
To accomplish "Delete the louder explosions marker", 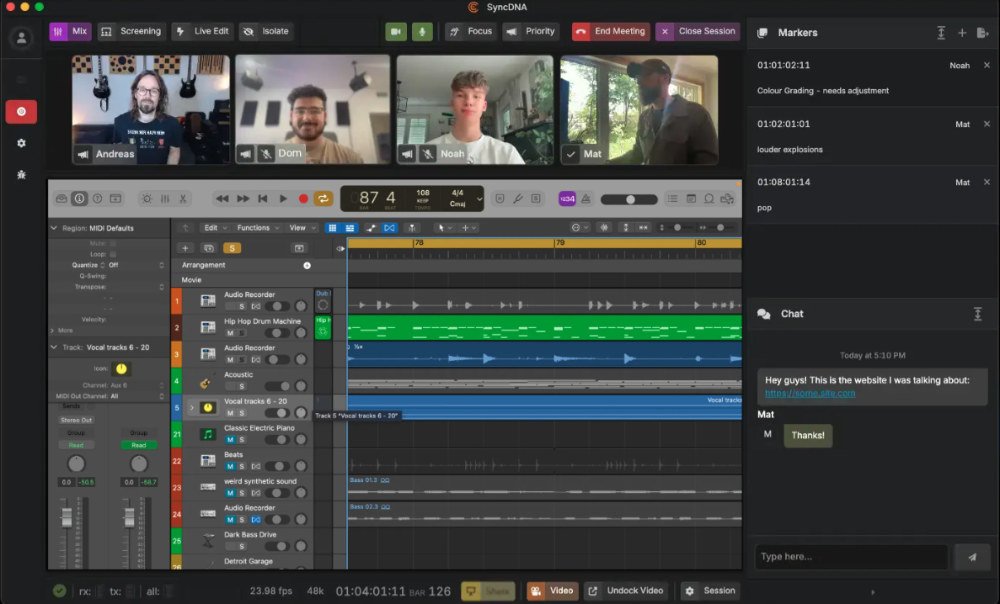I will click(987, 124).
